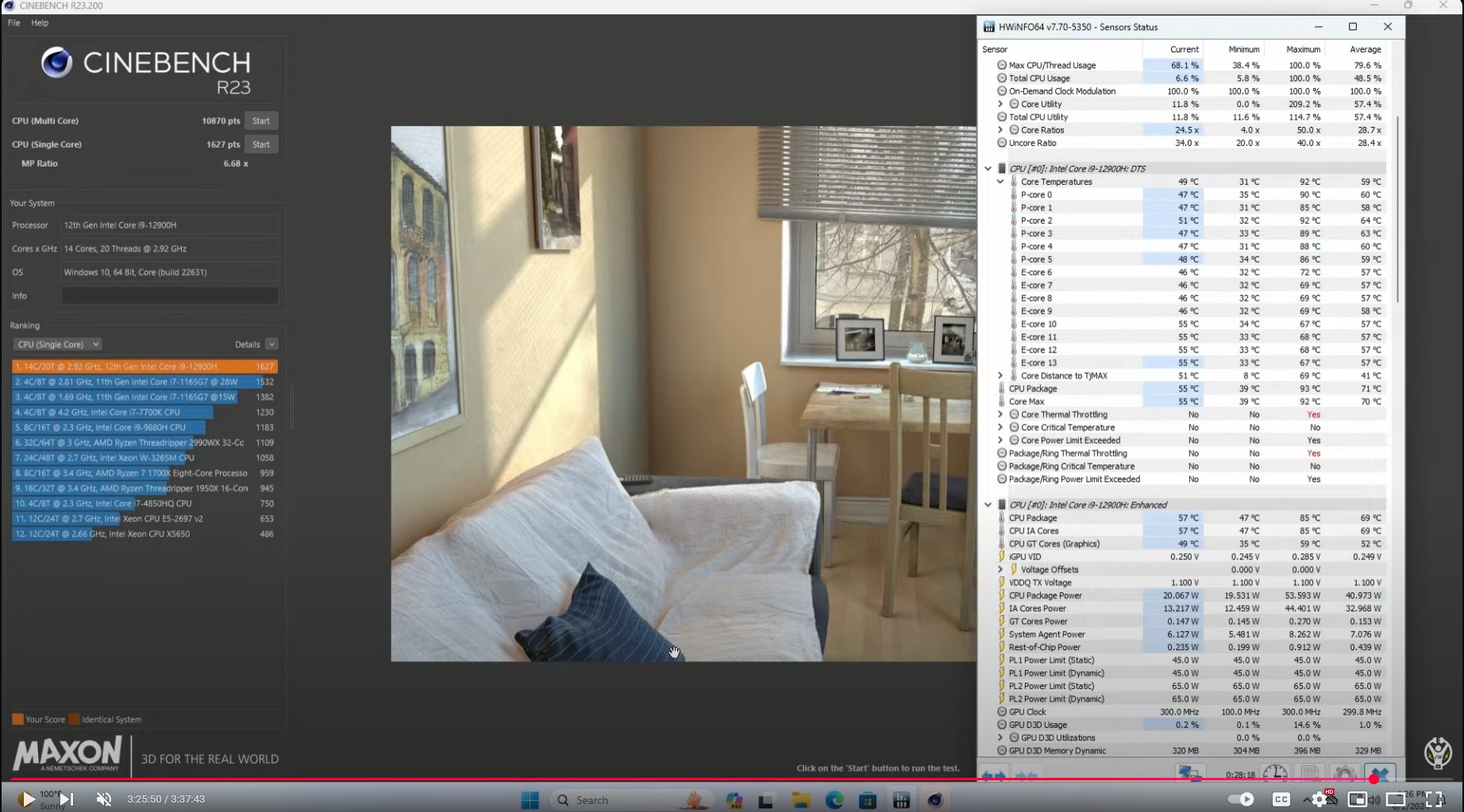
Task: Click the Minimum column header
Action: [1235, 49]
